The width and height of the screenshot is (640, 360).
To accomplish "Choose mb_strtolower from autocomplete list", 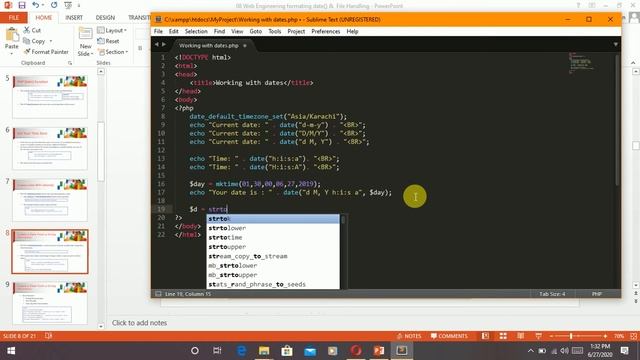I will pyautogui.click(x=273, y=266).
